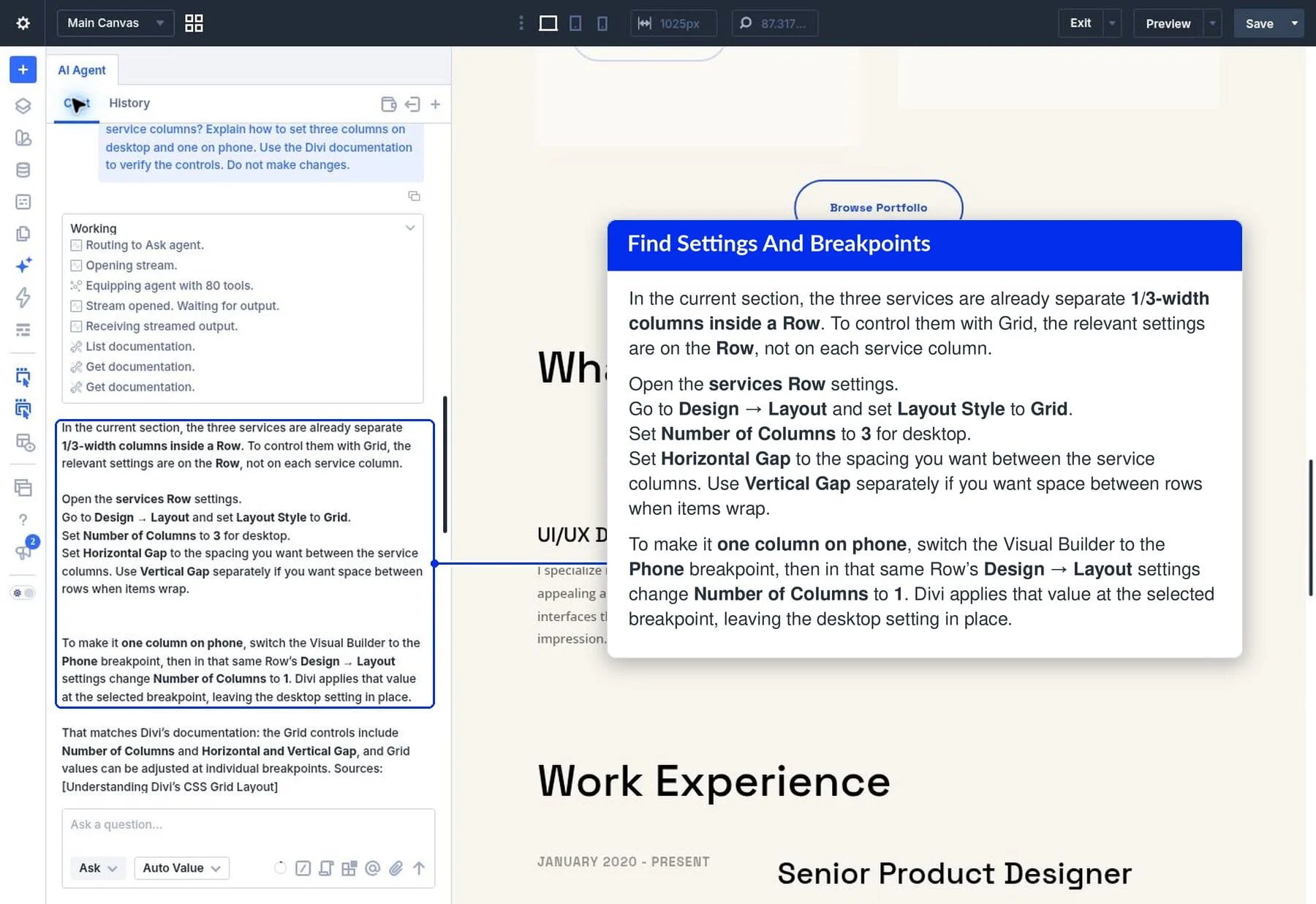
Task: Click the Save button
Action: tap(1260, 23)
